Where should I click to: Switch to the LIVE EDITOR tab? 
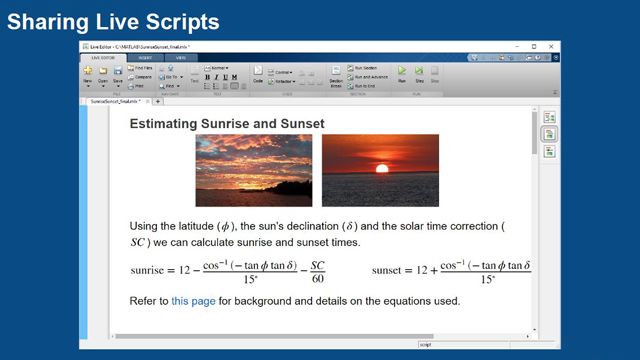[x=103, y=58]
